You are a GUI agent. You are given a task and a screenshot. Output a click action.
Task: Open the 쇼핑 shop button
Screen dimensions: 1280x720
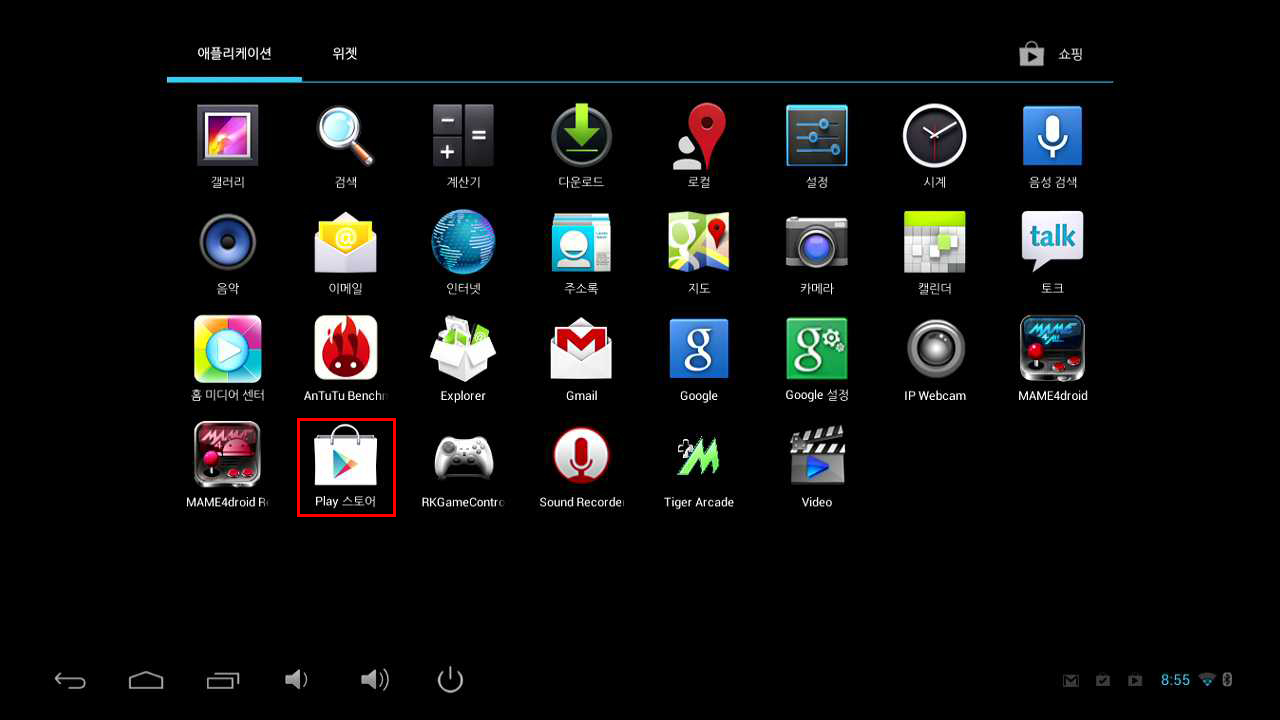tap(1051, 55)
